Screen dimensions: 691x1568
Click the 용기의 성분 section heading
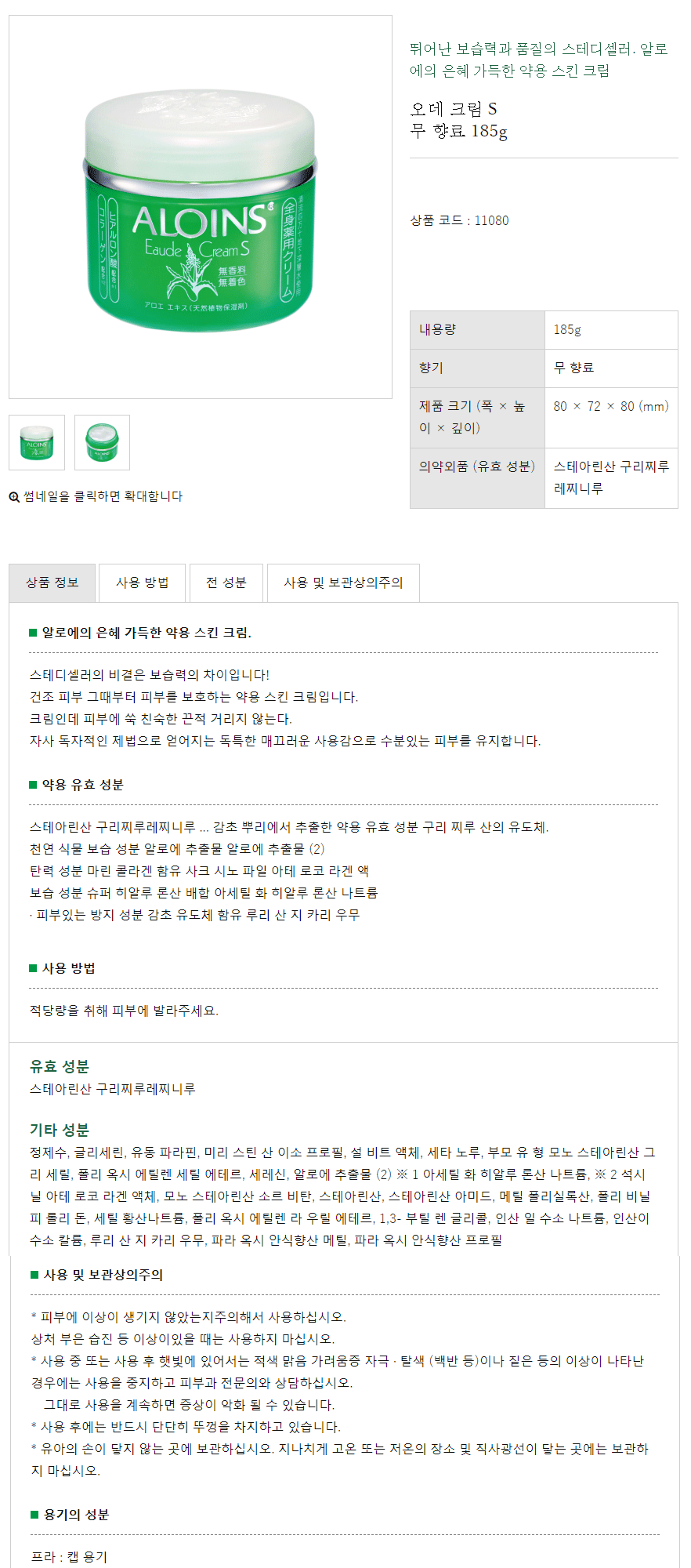[76, 1515]
